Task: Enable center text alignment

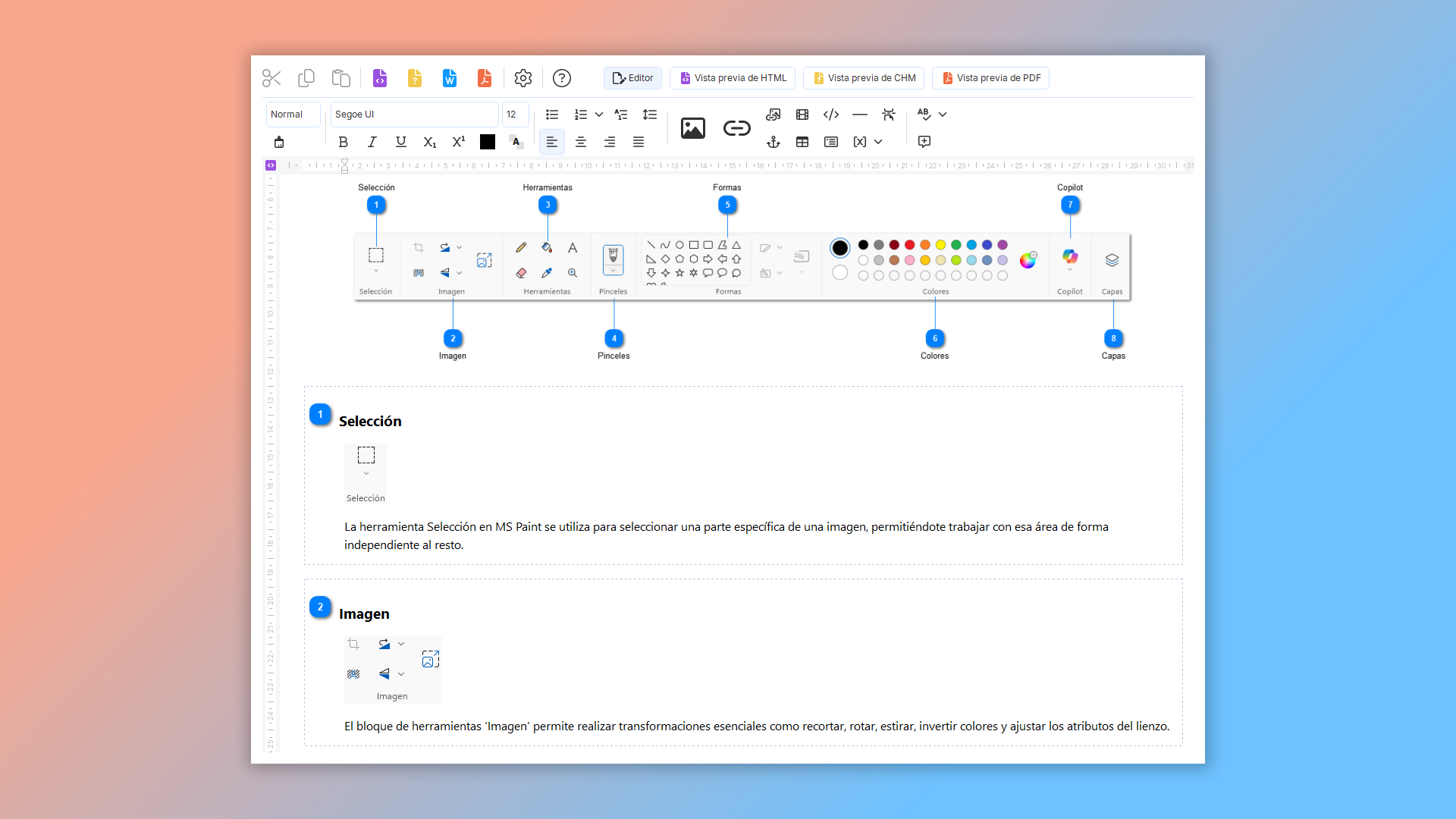Action: point(581,142)
